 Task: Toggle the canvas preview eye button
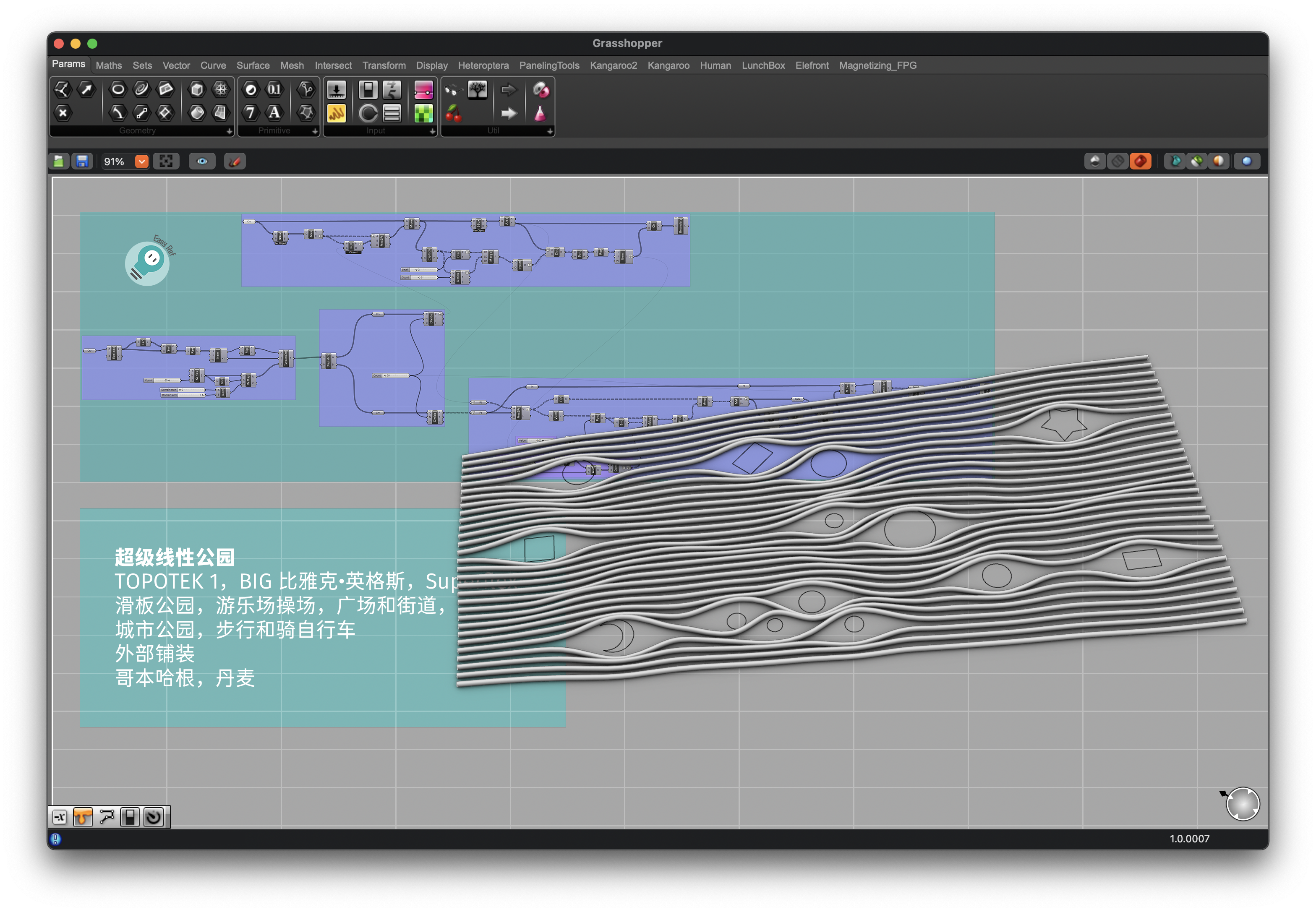(202, 162)
